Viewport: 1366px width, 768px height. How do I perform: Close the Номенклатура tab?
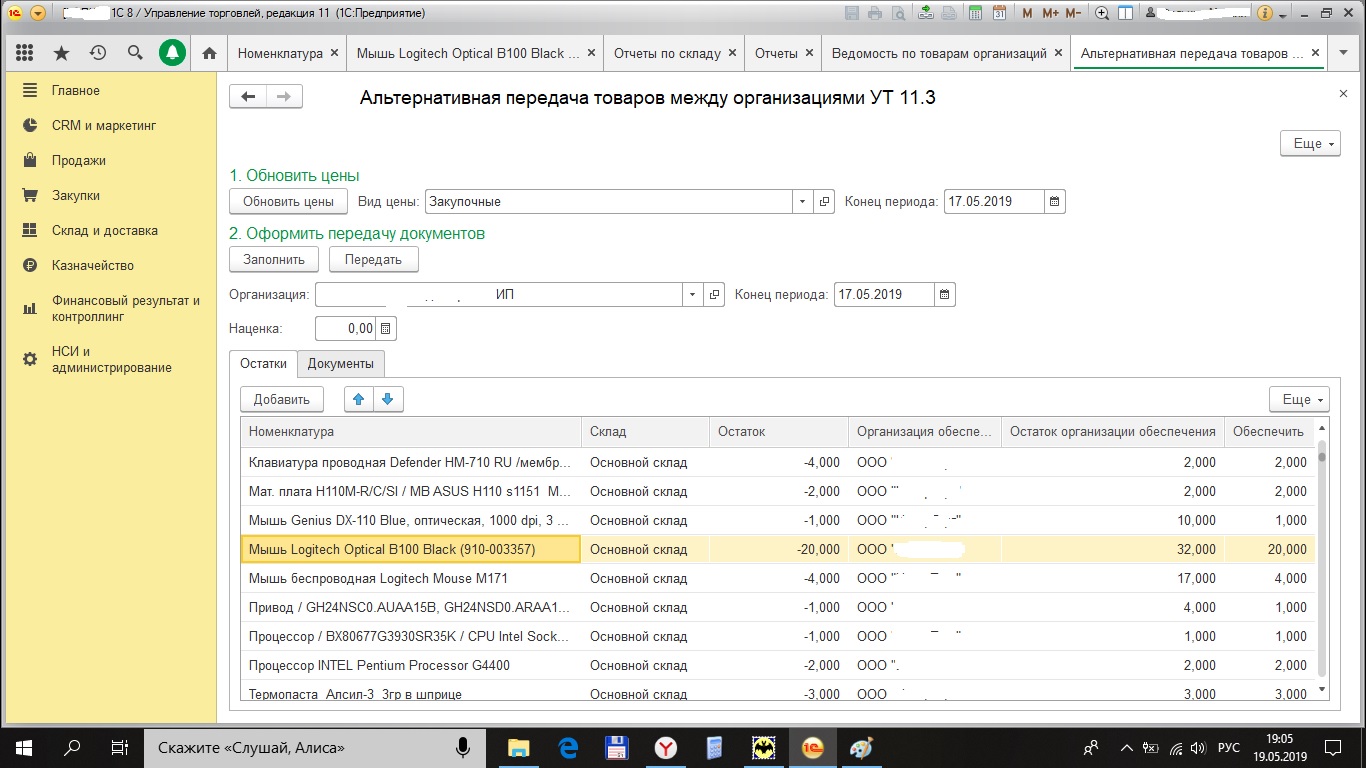pos(335,53)
